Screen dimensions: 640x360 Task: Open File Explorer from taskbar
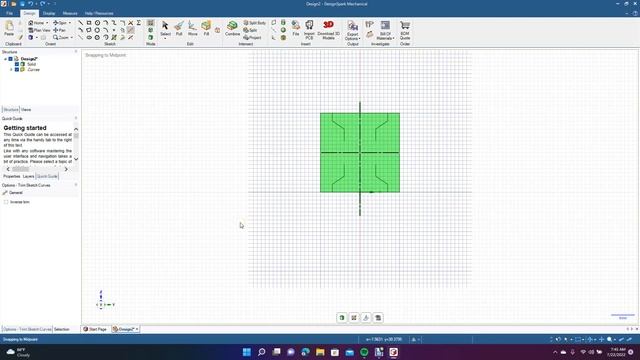320,352
